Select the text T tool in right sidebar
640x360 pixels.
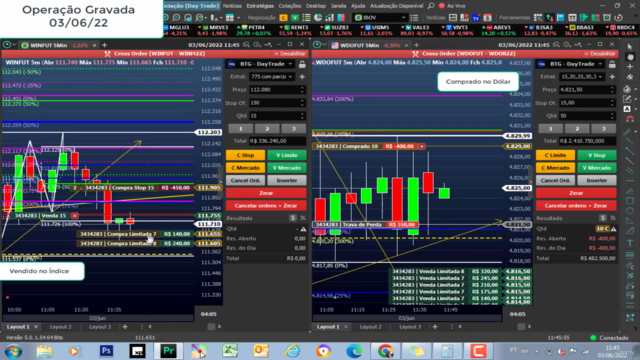point(630,243)
